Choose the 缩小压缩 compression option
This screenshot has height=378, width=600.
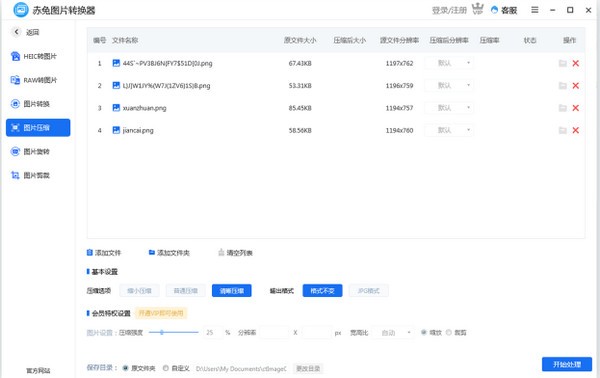click(x=139, y=291)
